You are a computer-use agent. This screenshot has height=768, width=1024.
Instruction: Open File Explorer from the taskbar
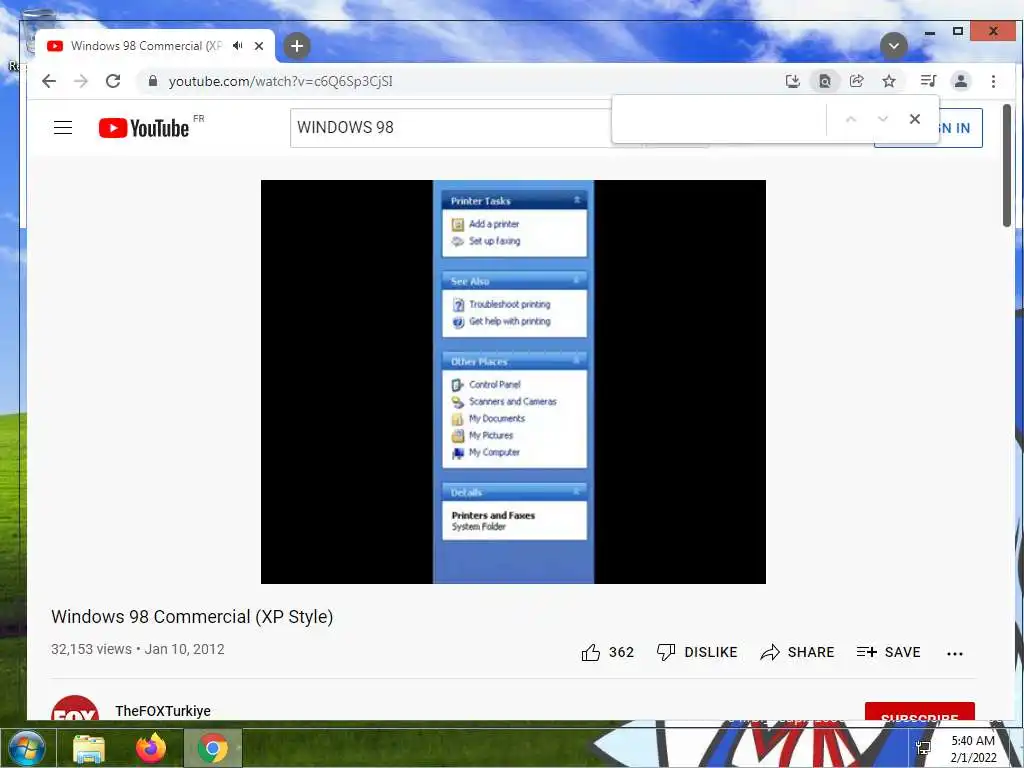(88, 748)
